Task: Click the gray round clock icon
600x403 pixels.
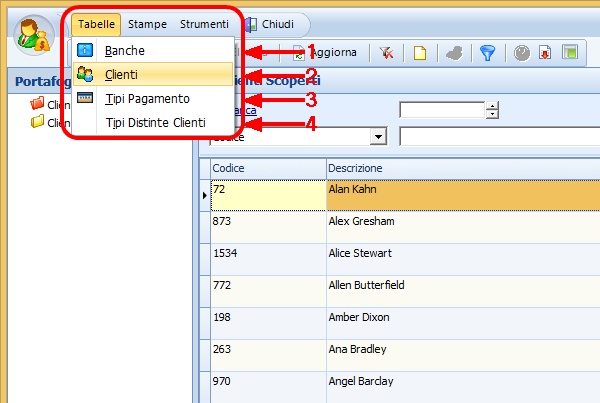Action: 522,52
